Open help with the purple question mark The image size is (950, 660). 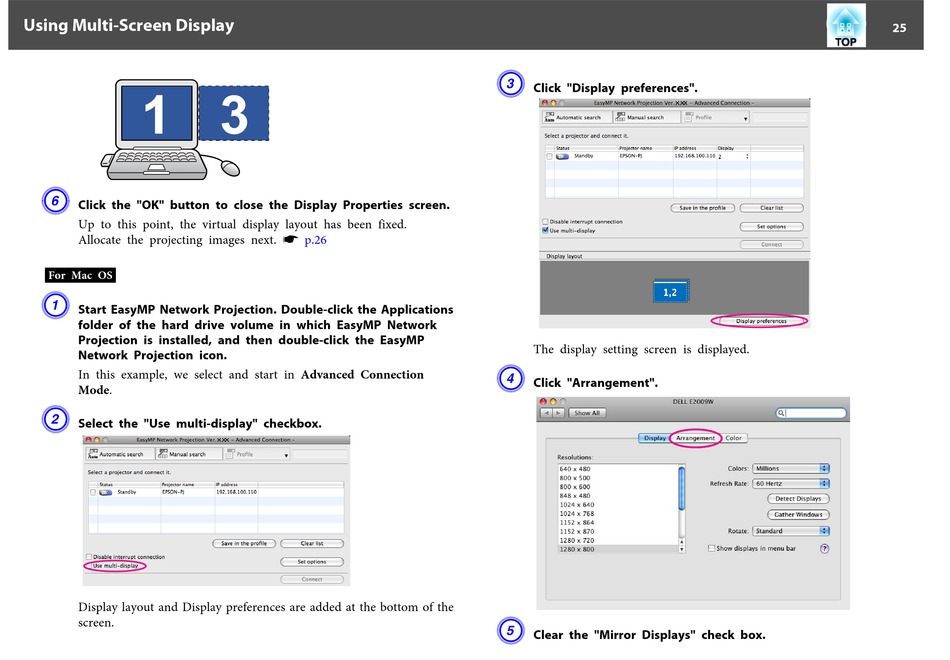(824, 548)
